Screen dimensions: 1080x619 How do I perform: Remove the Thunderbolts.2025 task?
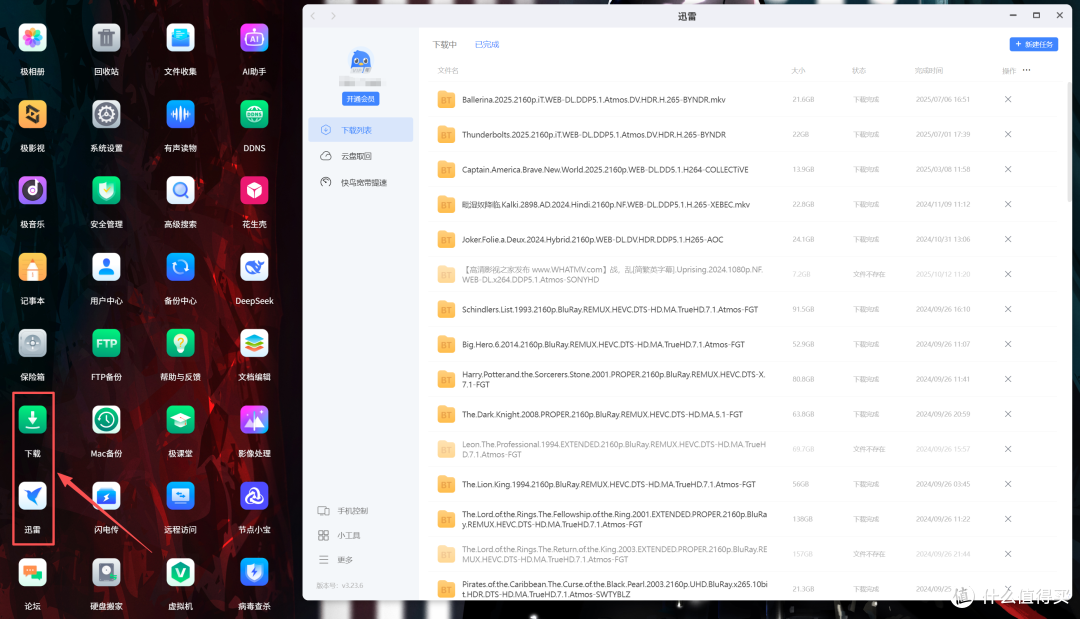(x=1008, y=135)
